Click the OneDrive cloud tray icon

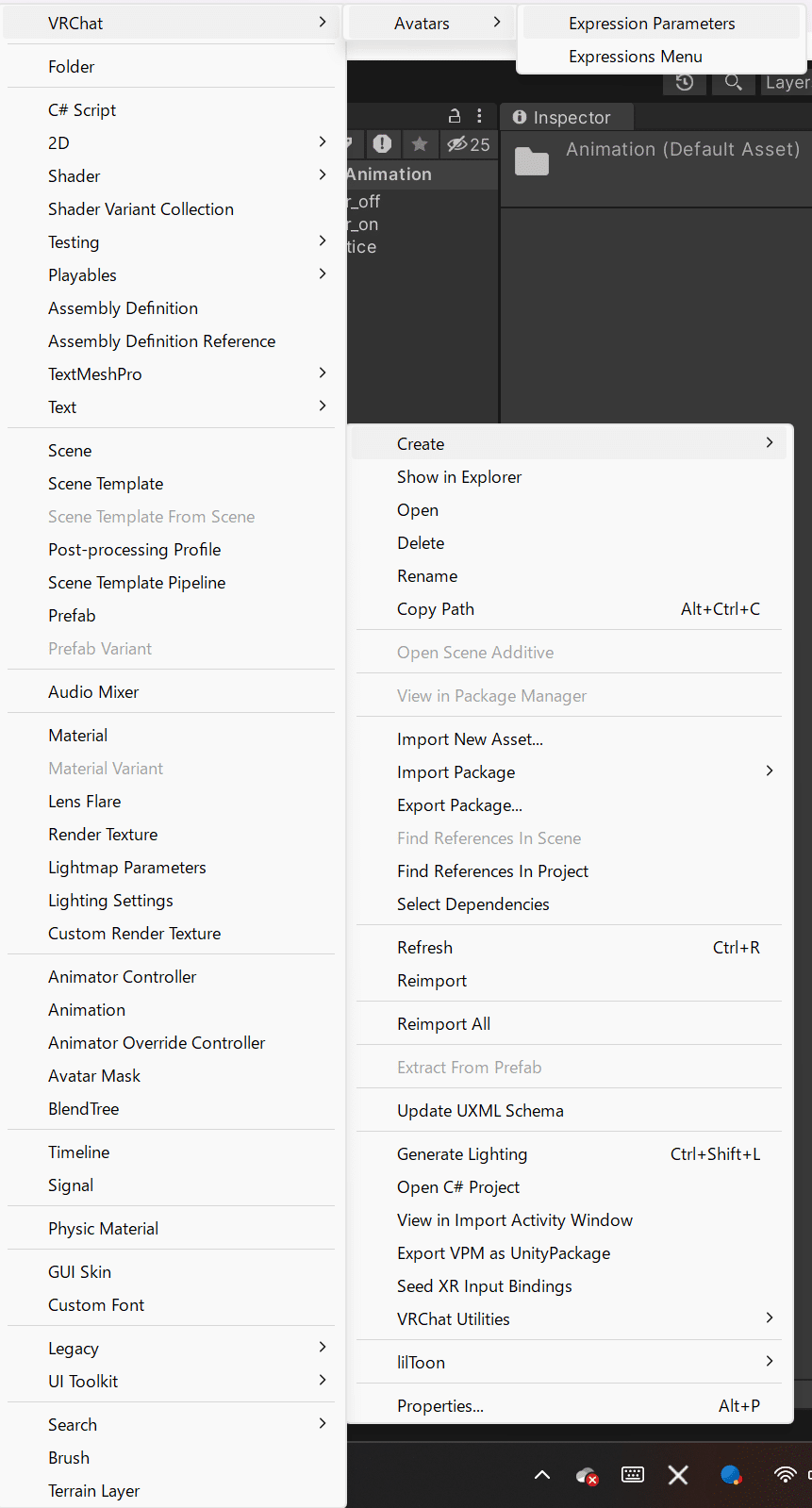coord(587,1475)
